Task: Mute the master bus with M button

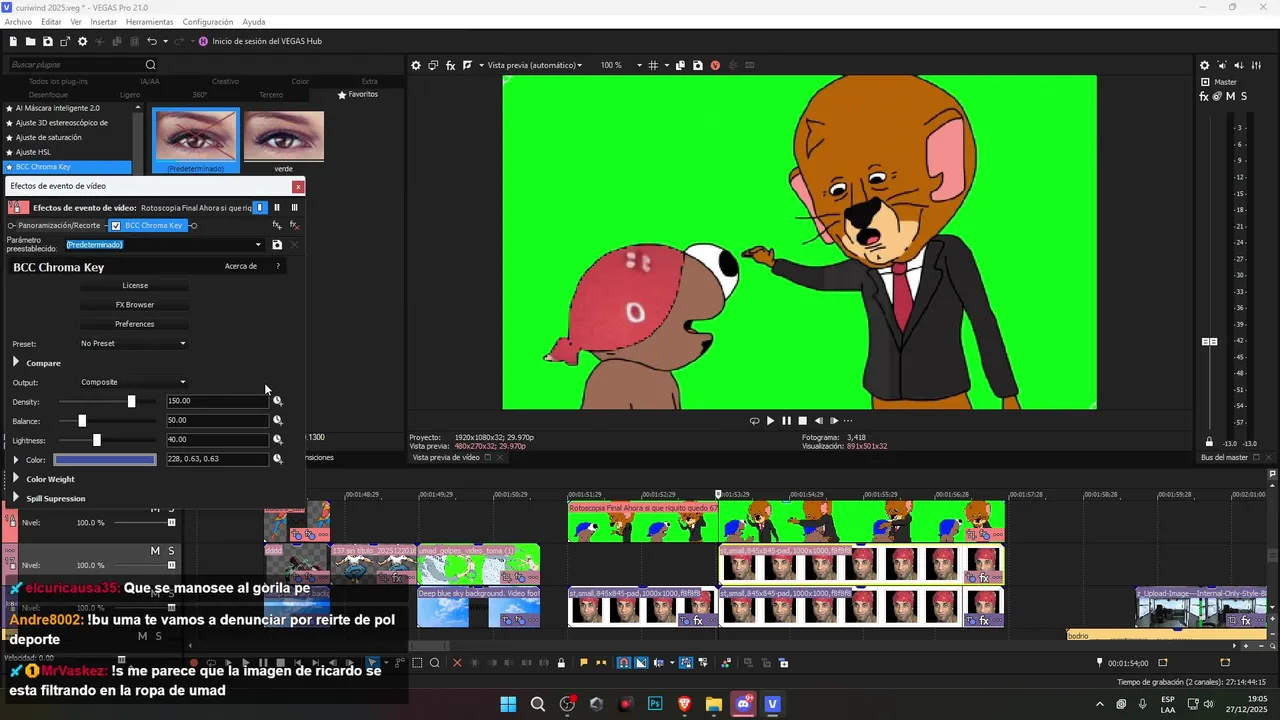Action: [1231, 96]
